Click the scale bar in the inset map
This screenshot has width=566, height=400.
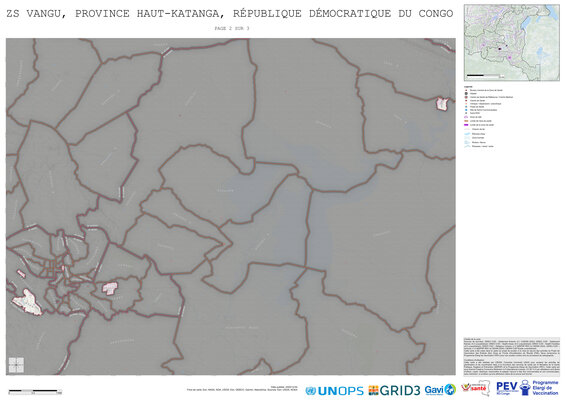coord(486,76)
